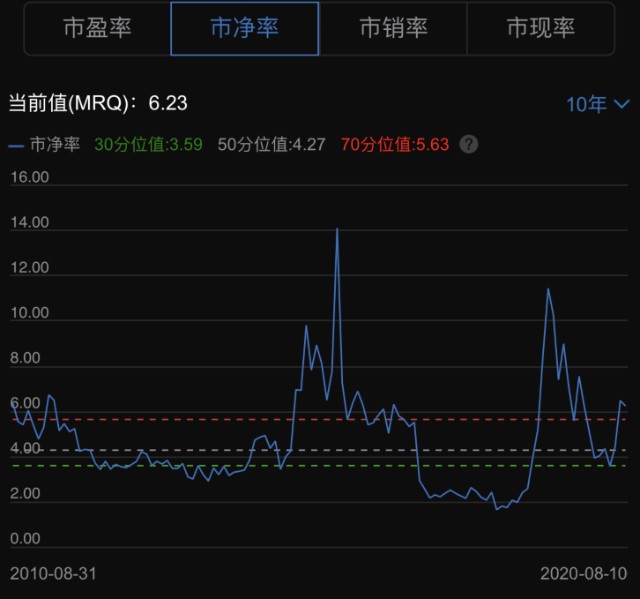Viewport: 640px width, 599px height.
Task: Click the 2010-08-31 start date
Action: click(53, 574)
